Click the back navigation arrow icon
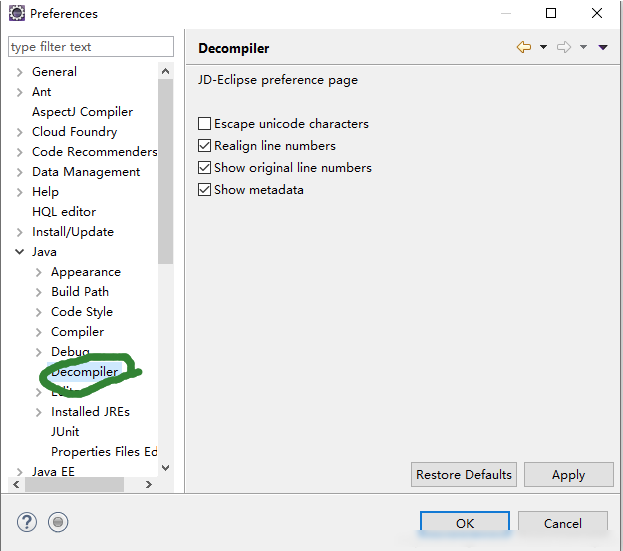Image resolution: width=623 pixels, height=551 pixels. pos(523,47)
